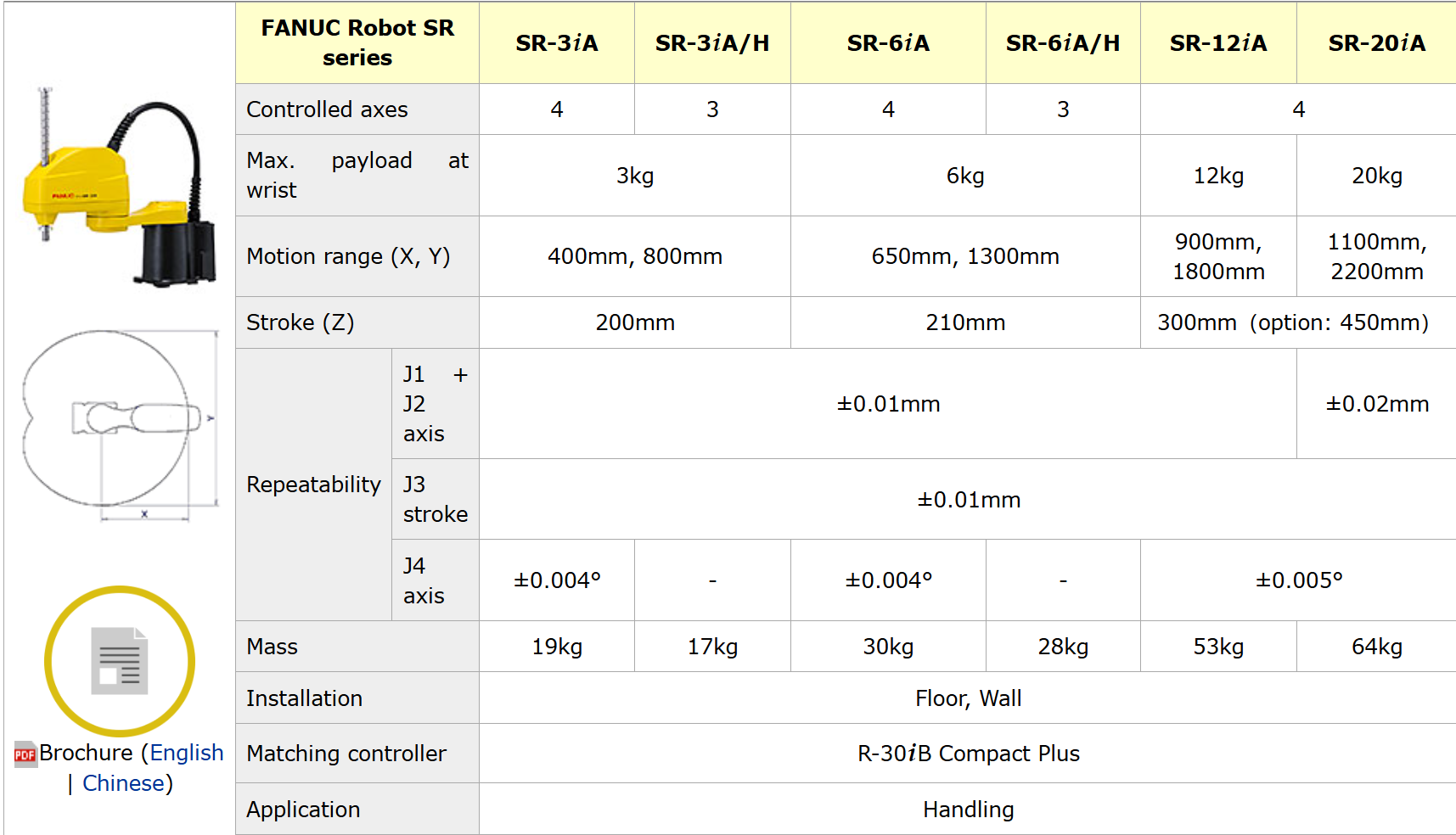Screen dimensions: 1456x835
Task: Select the SR-6iA column header
Action: coord(888,42)
